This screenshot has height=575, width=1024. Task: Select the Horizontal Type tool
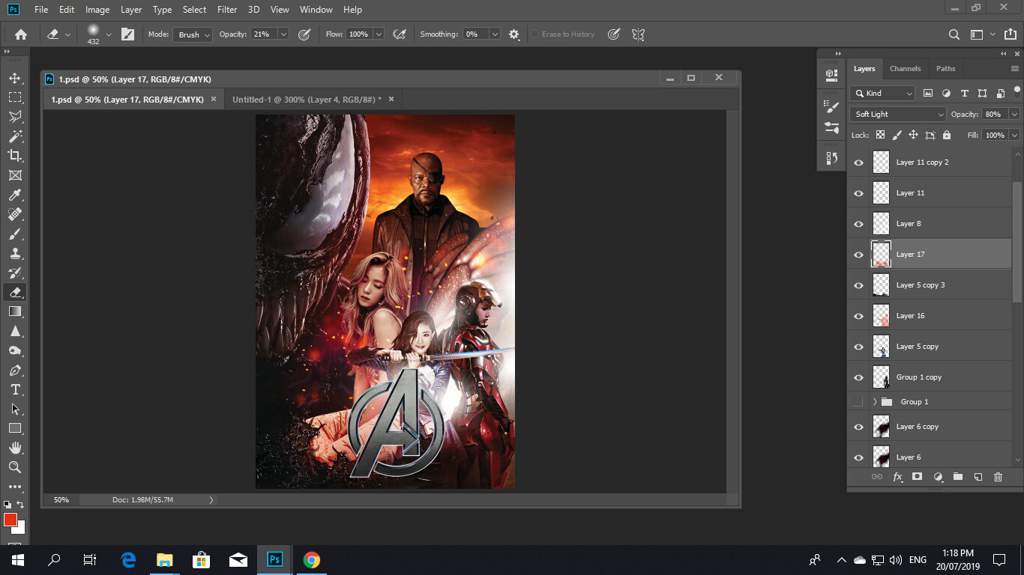tap(14, 390)
